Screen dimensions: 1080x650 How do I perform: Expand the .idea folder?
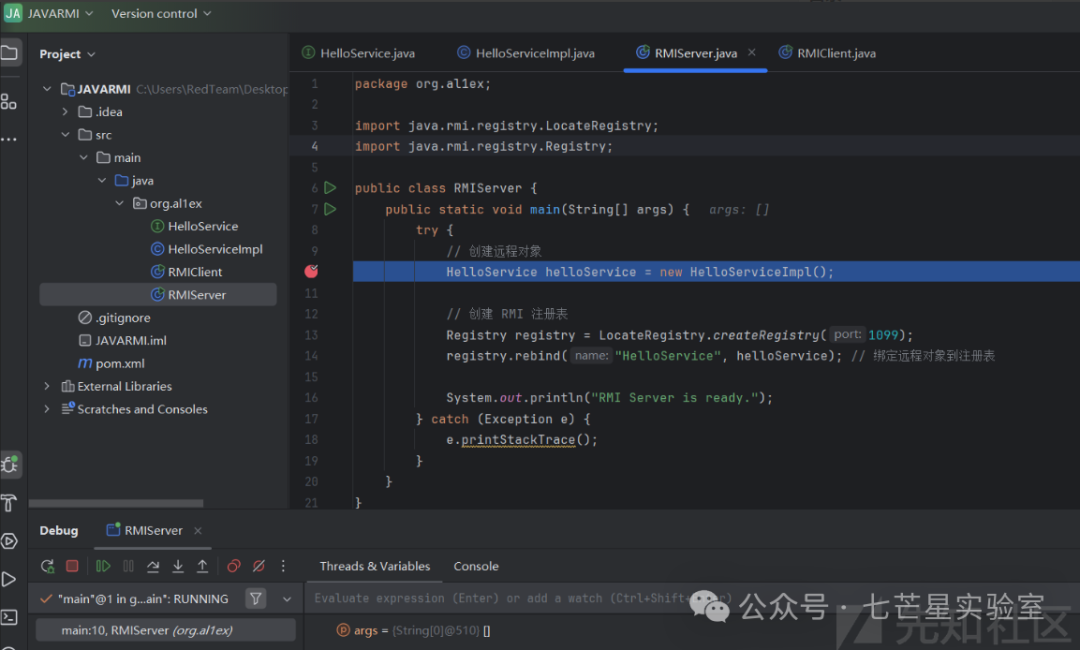(65, 112)
